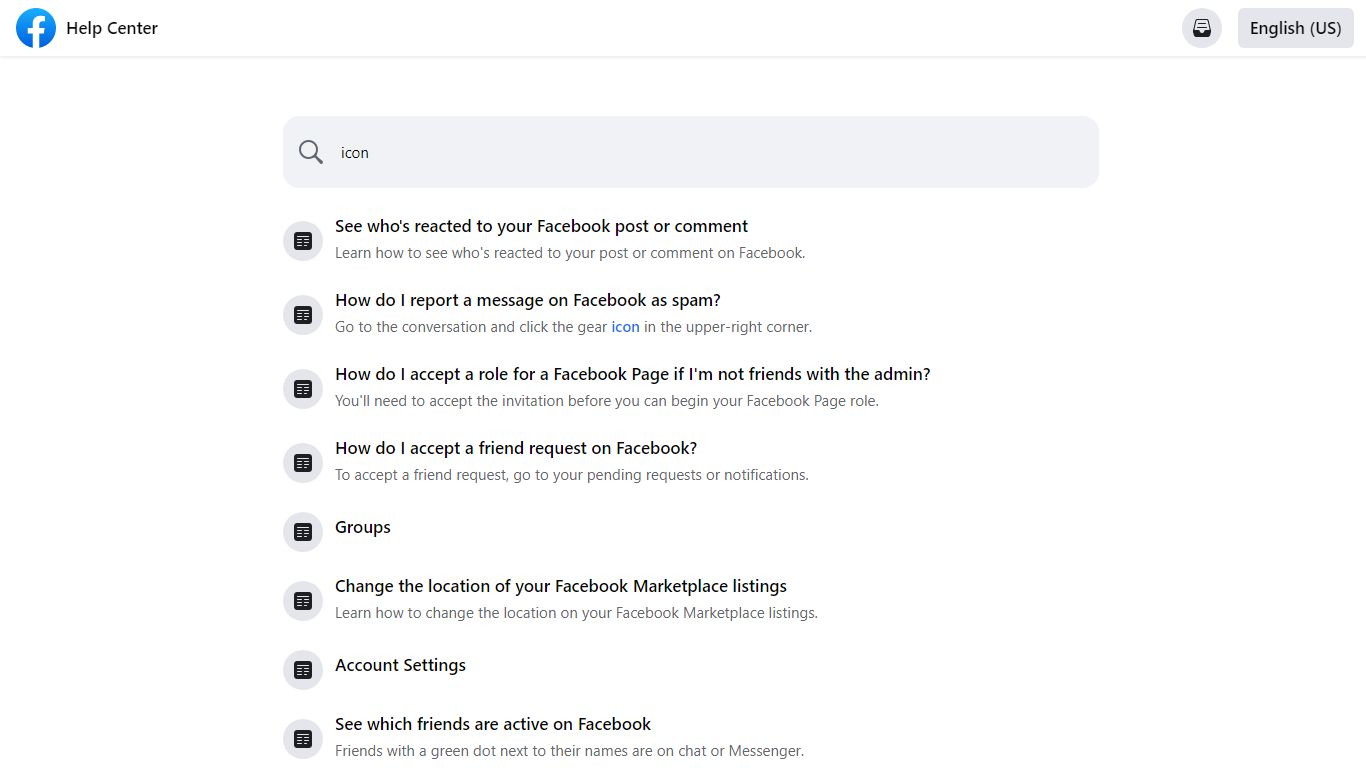Open the support inbox icon
This screenshot has width=1366, height=768.
(x=1202, y=28)
